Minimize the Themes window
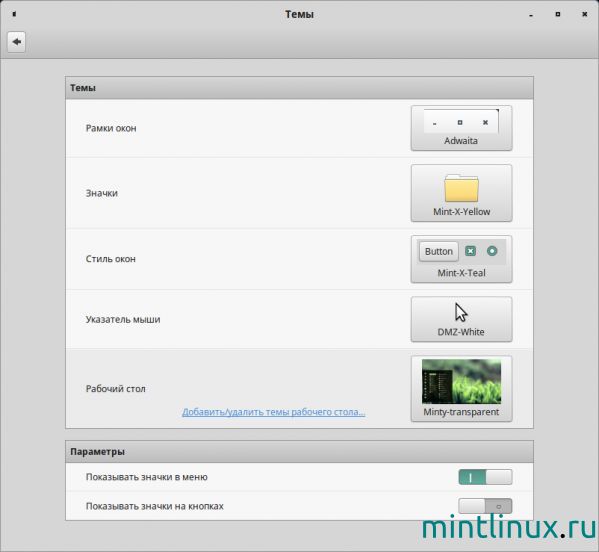599x552 pixels. (531, 15)
